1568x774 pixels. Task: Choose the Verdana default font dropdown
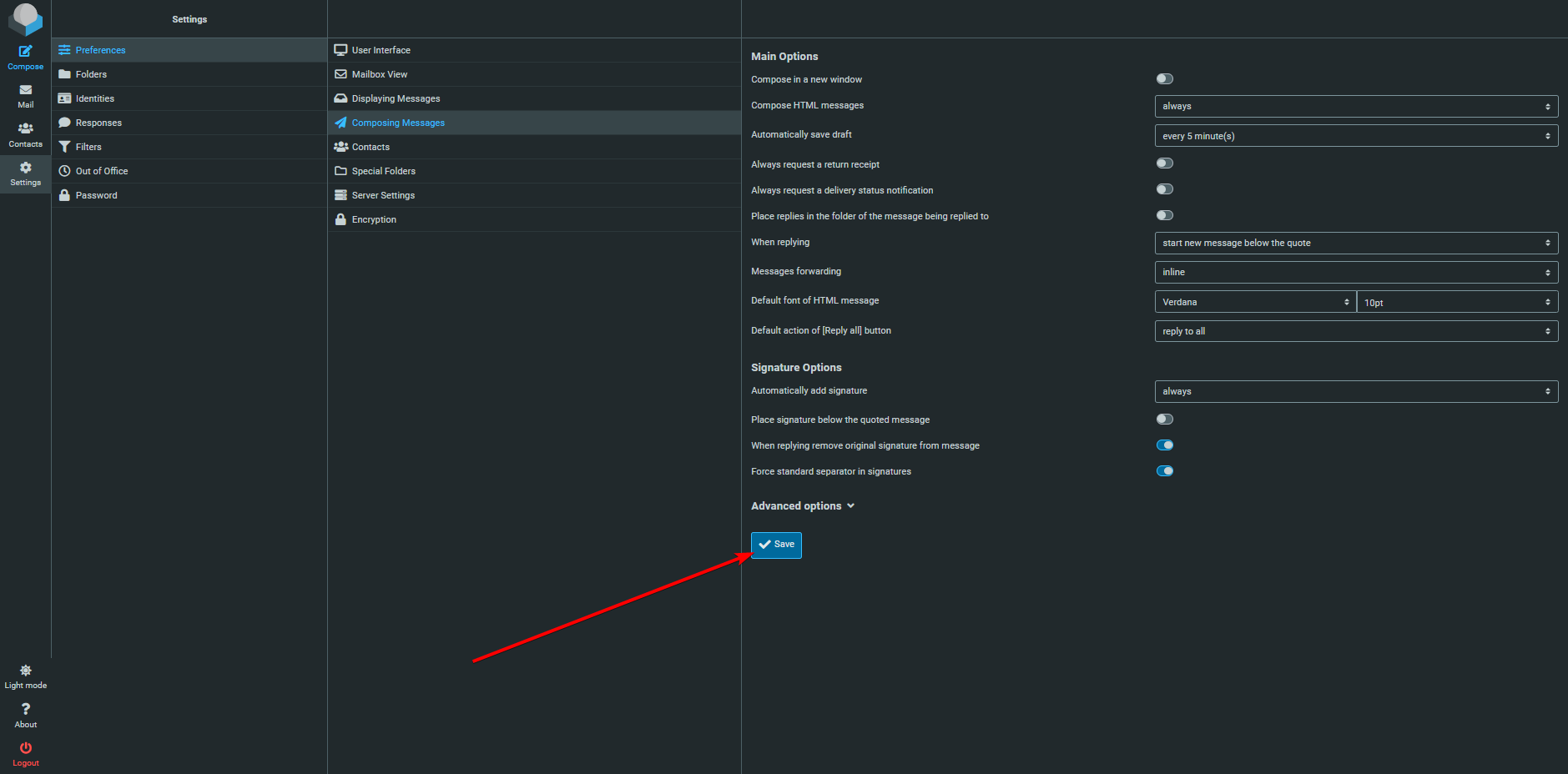click(x=1254, y=302)
